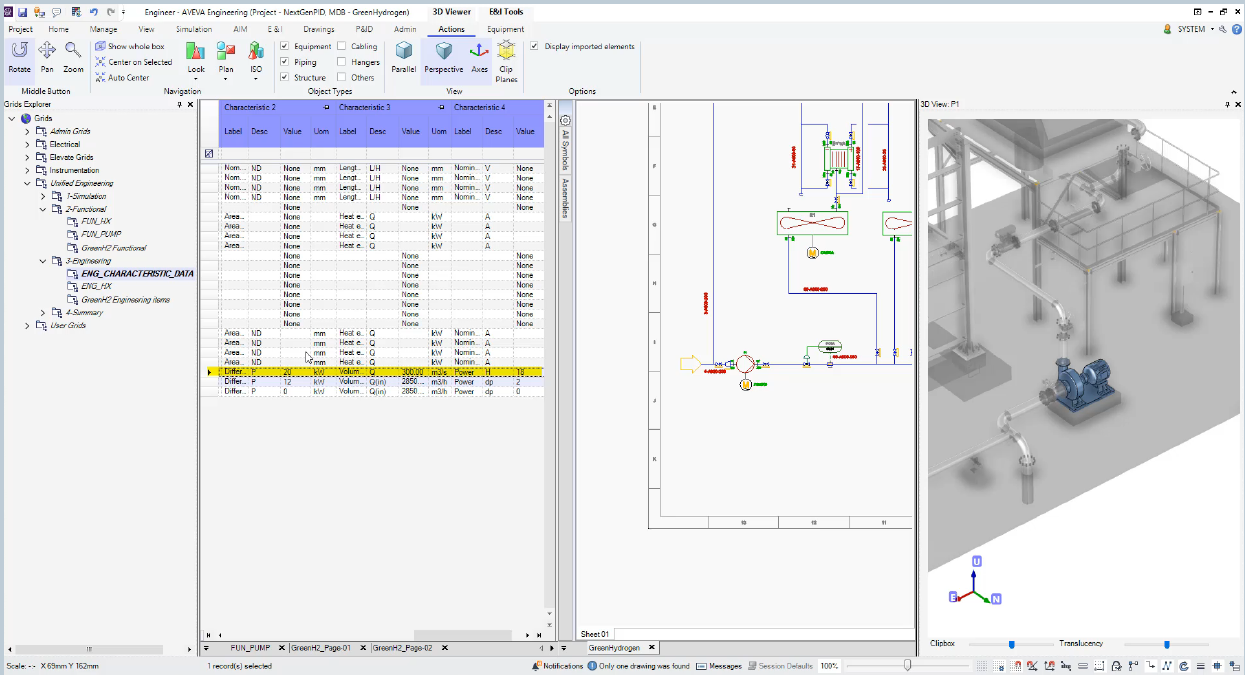Pin the 3D View P1 panel
Screen dimensions: 1245x675
[1227, 104]
